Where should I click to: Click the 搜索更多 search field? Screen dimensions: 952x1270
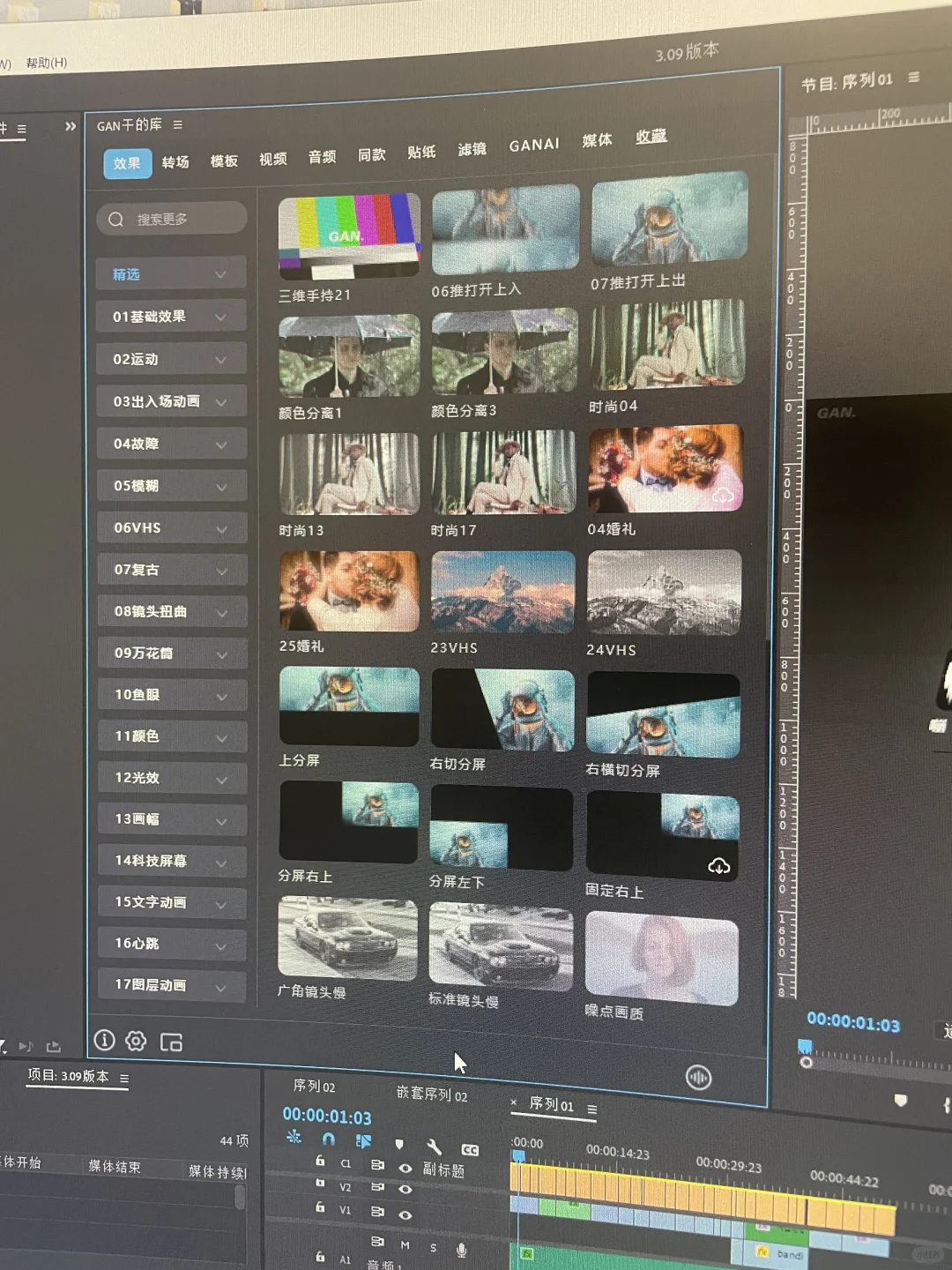(170, 218)
